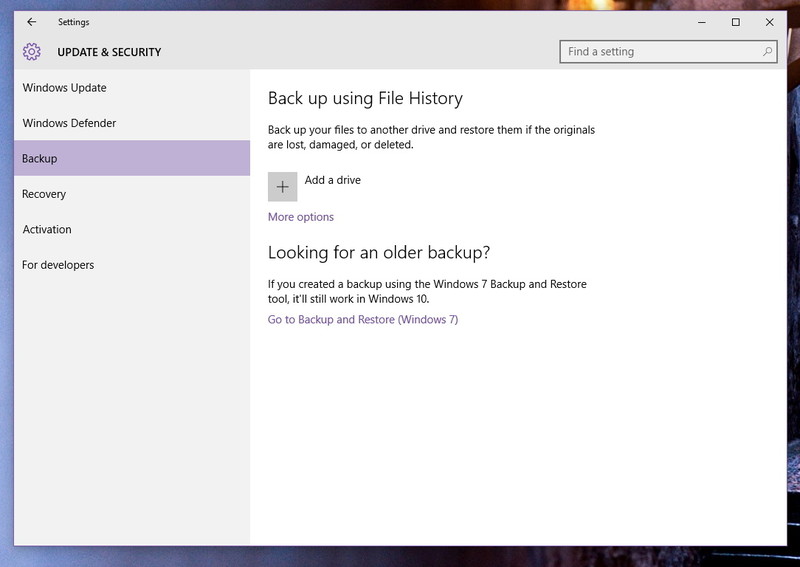
Task: Open Windows Update section
Action: [x=132, y=88]
